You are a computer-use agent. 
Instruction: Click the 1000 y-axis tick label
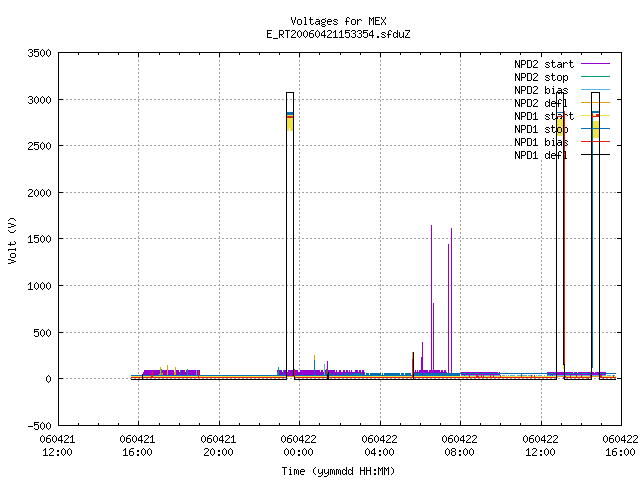pos(40,286)
